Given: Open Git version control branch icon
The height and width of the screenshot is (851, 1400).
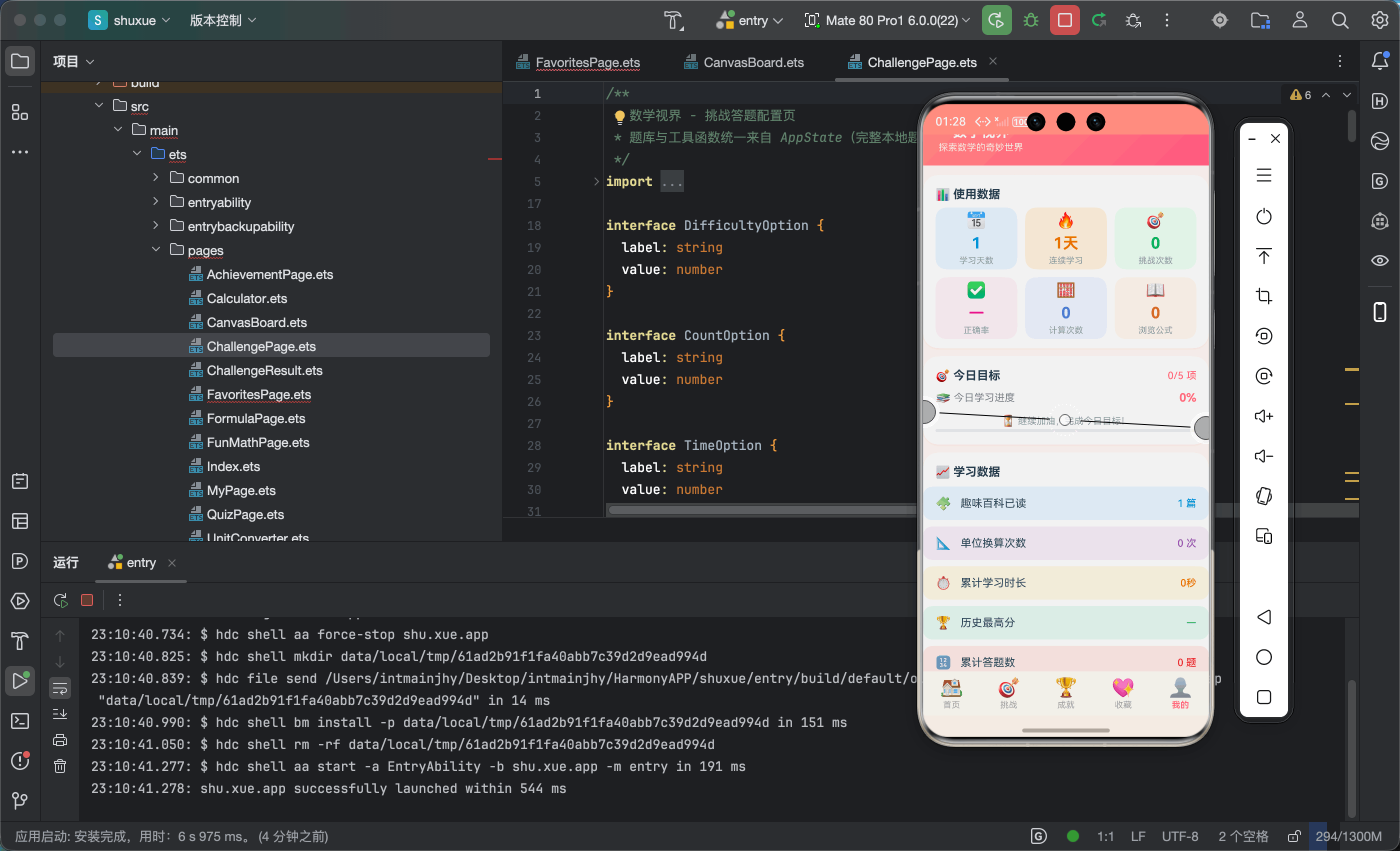Looking at the screenshot, I should 20,800.
